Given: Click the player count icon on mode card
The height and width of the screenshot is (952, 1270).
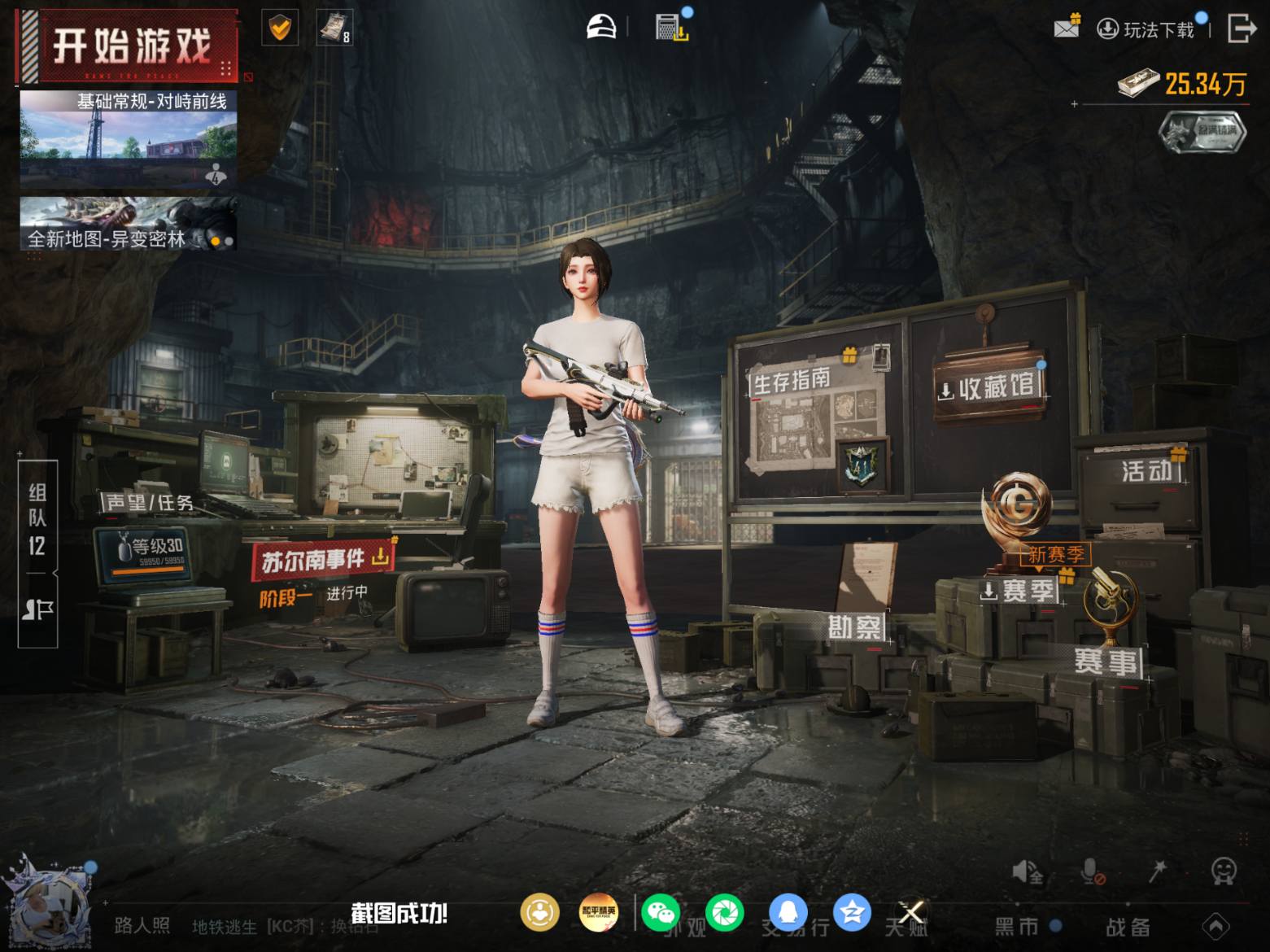Looking at the screenshot, I should click(x=216, y=173).
